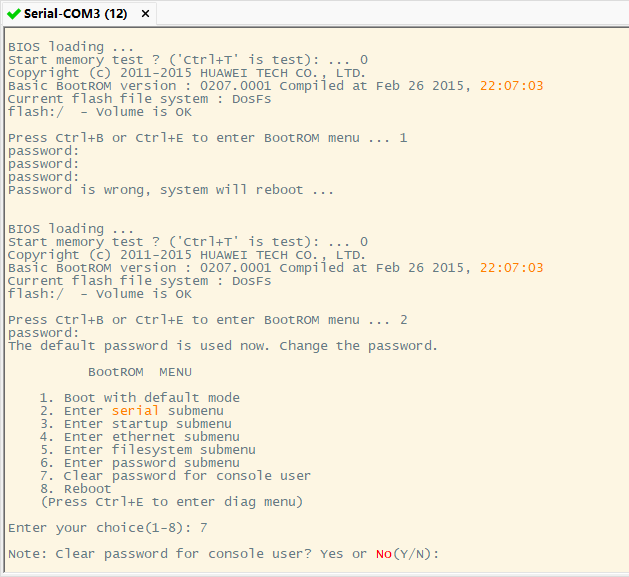The height and width of the screenshot is (577, 629).
Task: Click 'Enter ethernet submenu' menu line
Action: (x=140, y=437)
